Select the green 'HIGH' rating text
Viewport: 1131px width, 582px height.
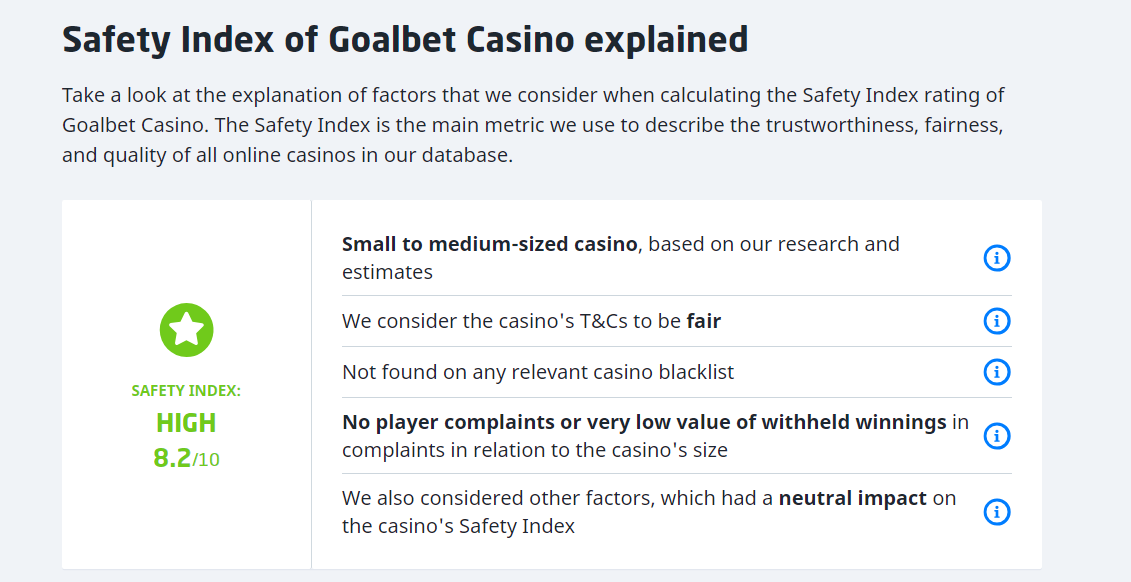pos(186,423)
